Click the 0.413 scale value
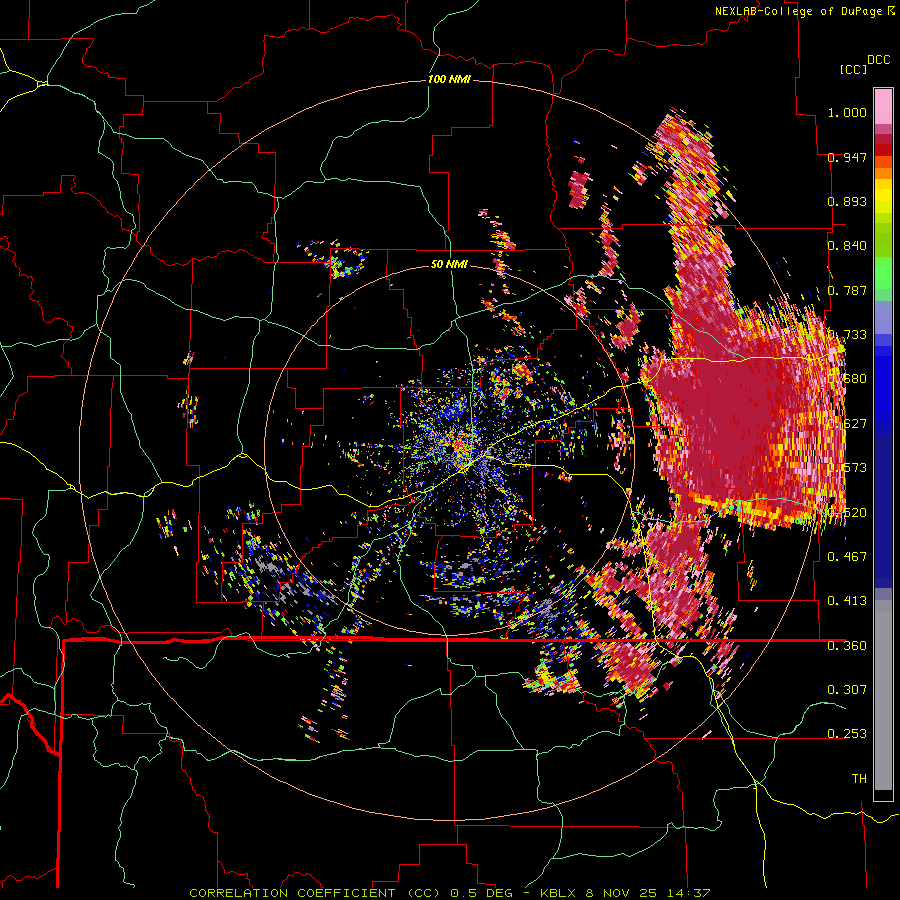 click(847, 600)
